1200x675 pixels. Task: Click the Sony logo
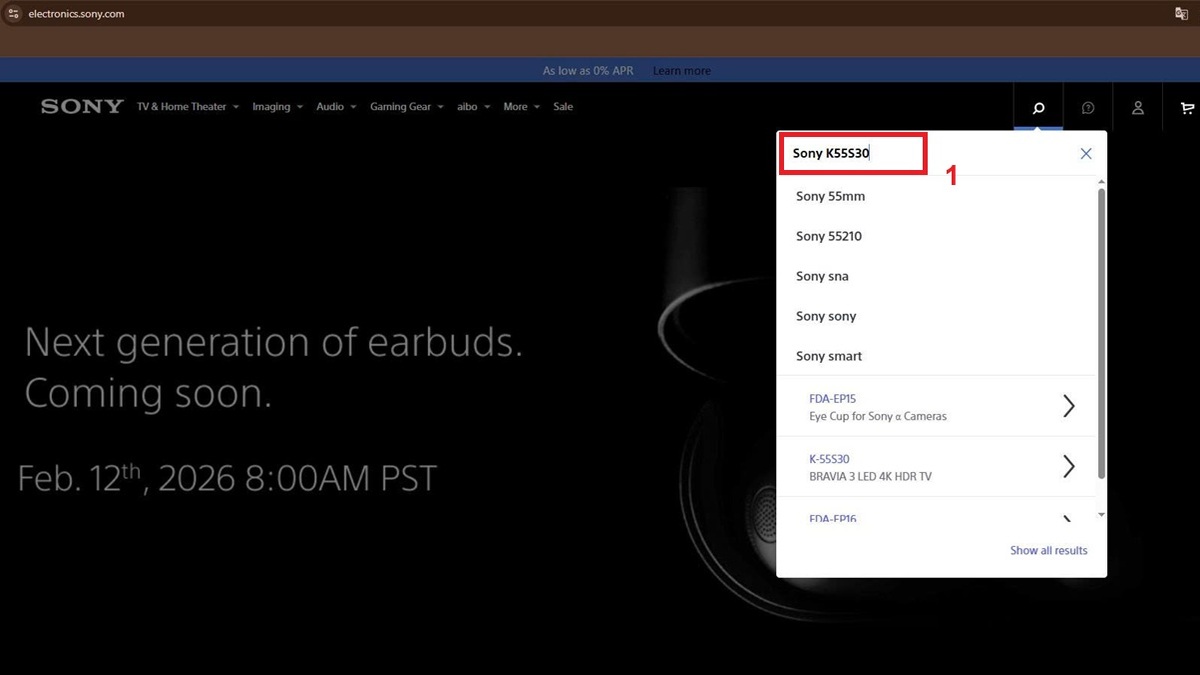tap(82, 107)
